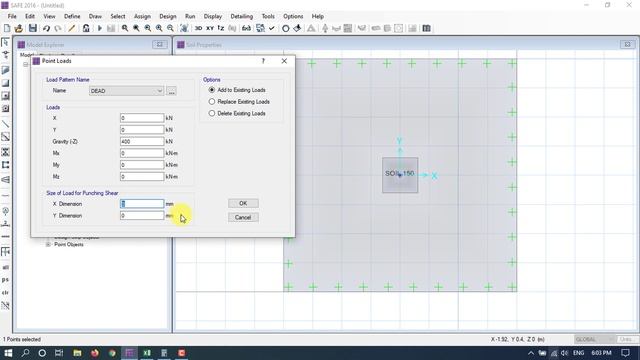The image size is (640, 360).
Task: Expand the Point Objects tree node
Action: (48, 244)
